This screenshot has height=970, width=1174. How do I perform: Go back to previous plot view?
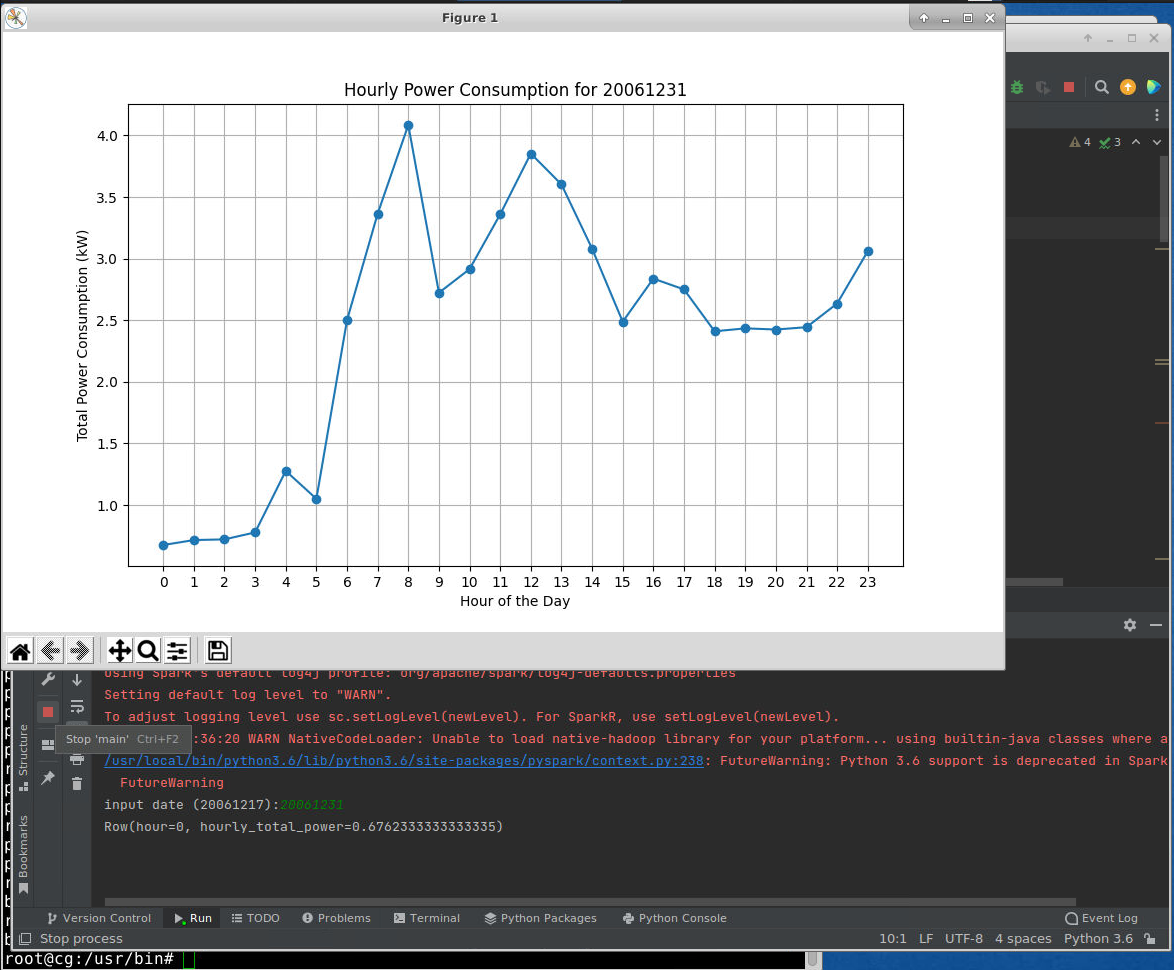[50, 652]
